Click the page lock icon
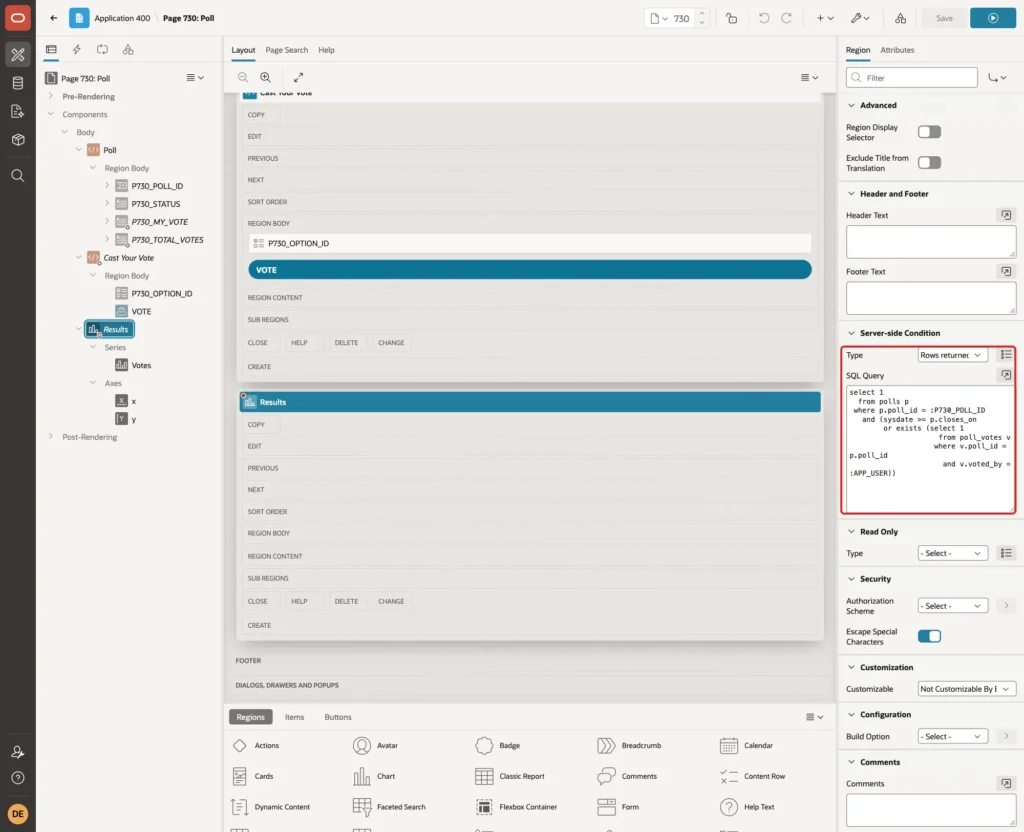This screenshot has height=832, width=1024. pyautogui.click(x=731, y=18)
